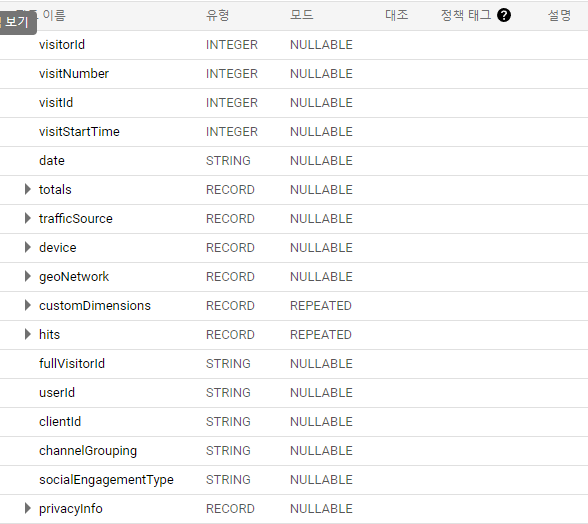This screenshot has width=588, height=524.
Task: Click the channelGrouping field name
Action: point(88,450)
